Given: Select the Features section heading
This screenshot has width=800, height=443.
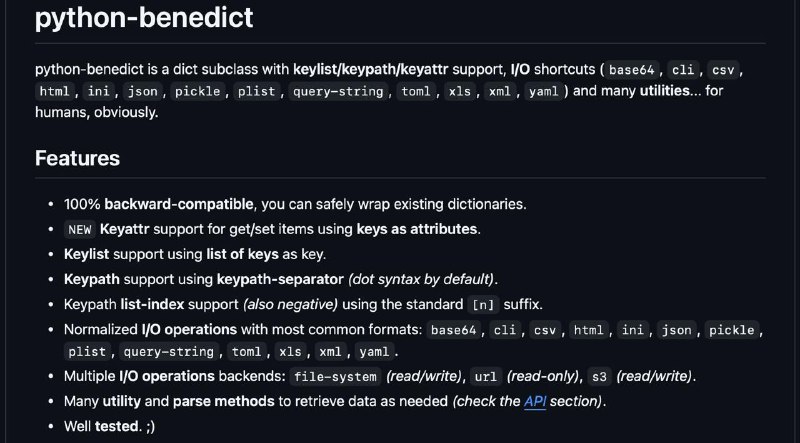Looking at the screenshot, I should pos(78,158).
